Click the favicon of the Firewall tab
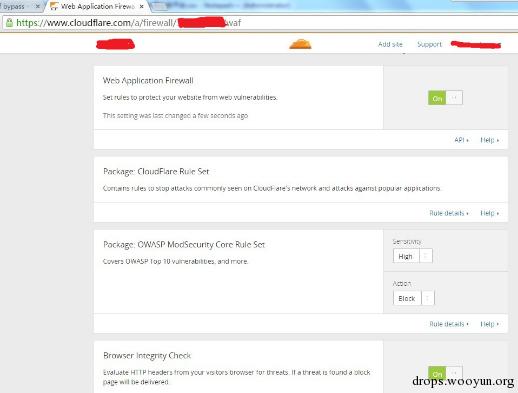Screen dimensions: 518x393 (x=54, y=6)
